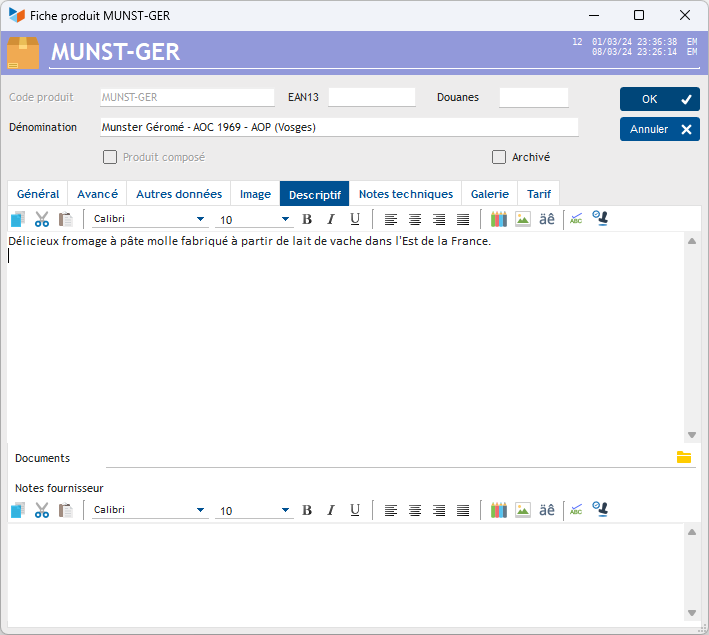Click Copy icon in Descriptif toolbar
Viewport: 709px width, 635px height.
pos(17,219)
